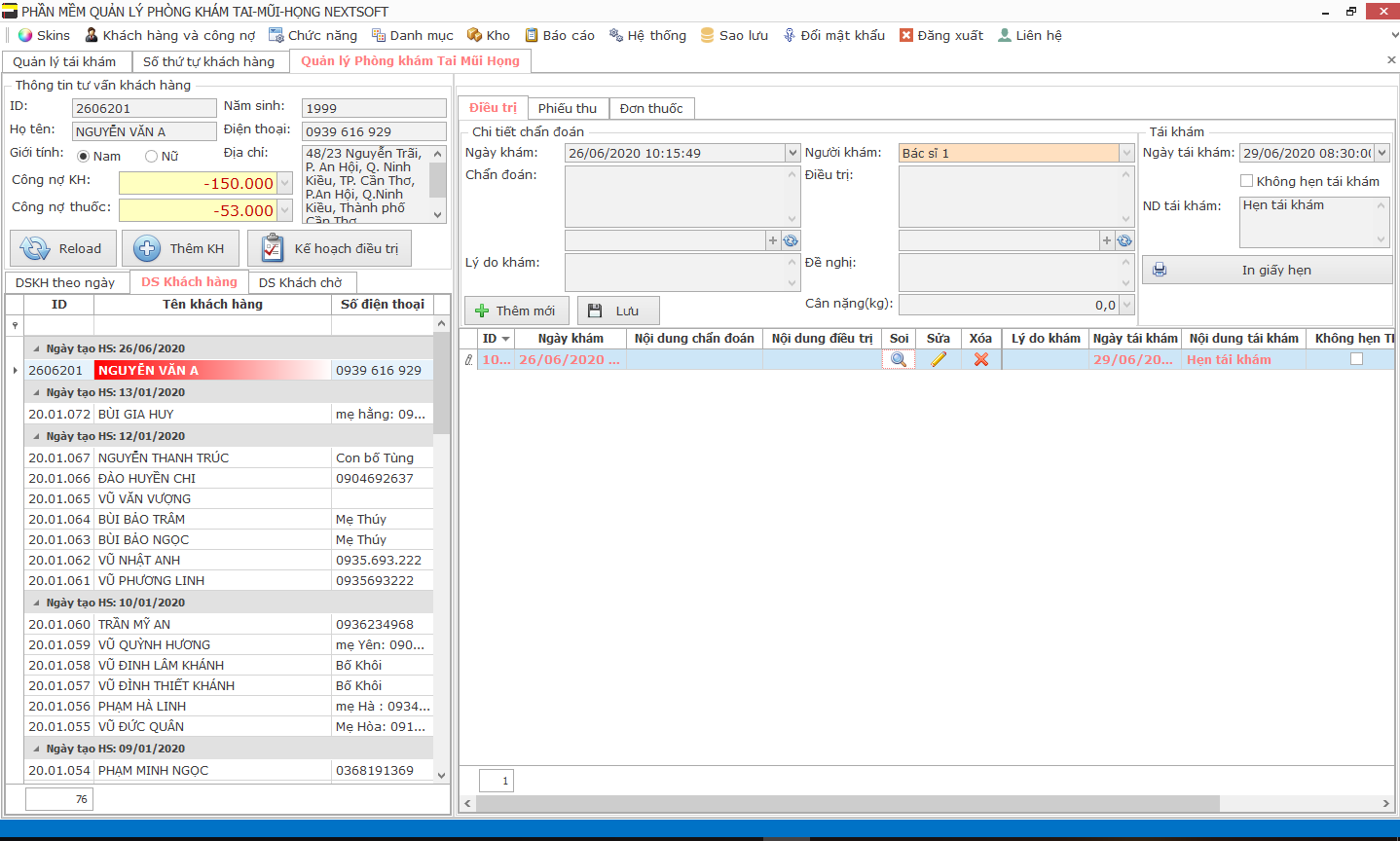1400x841 pixels.
Task: Click the Danh mục icon
Action: coord(379,35)
